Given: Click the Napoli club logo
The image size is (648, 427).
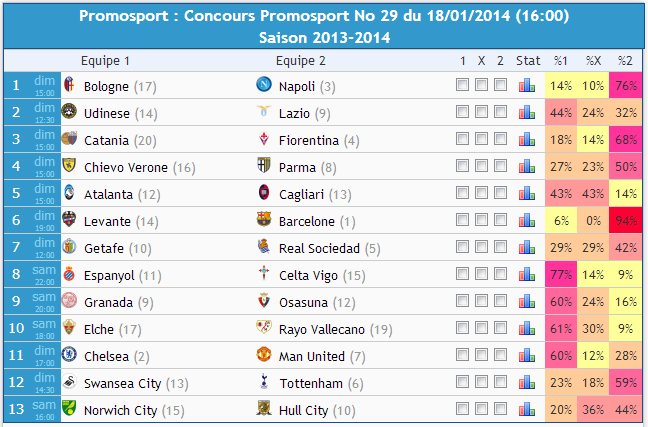Looking at the screenshot, I should (264, 84).
